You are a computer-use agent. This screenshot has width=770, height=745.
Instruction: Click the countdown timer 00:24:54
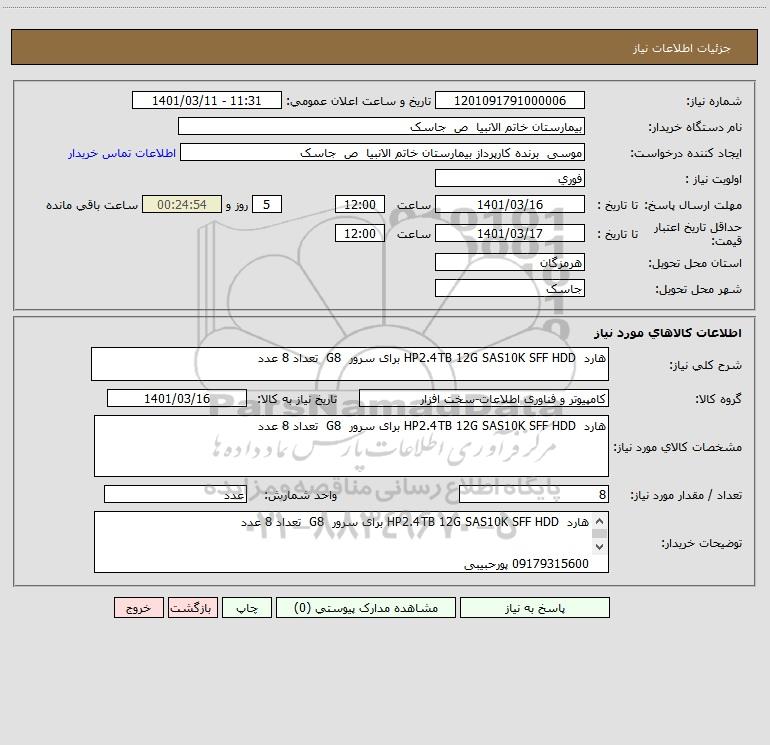tap(182, 204)
